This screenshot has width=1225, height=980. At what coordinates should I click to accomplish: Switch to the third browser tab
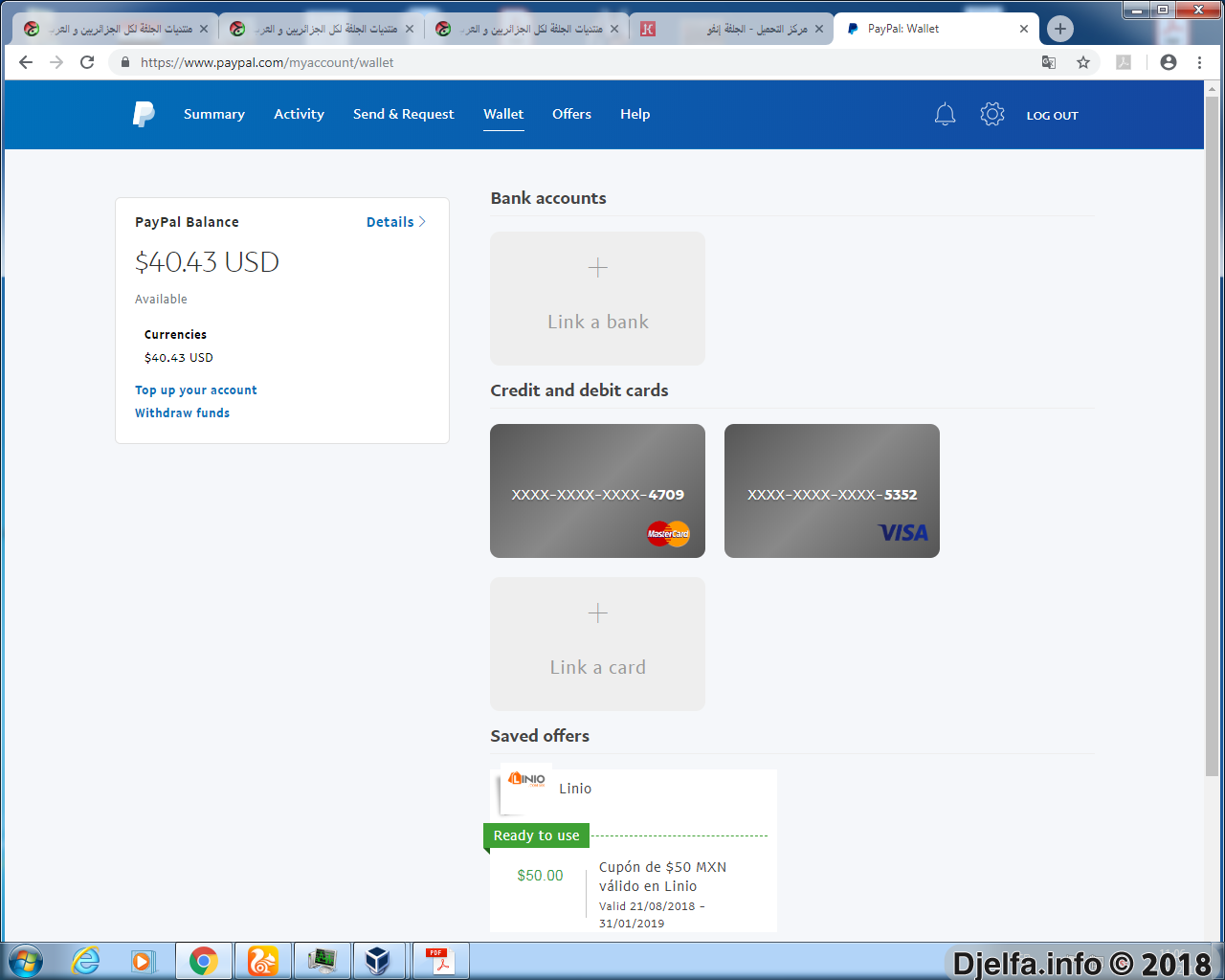[x=527, y=29]
